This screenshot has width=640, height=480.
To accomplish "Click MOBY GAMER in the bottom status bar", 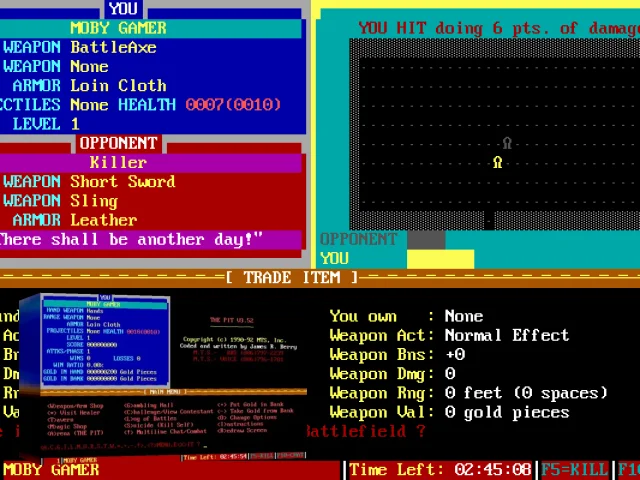I will (51, 469).
